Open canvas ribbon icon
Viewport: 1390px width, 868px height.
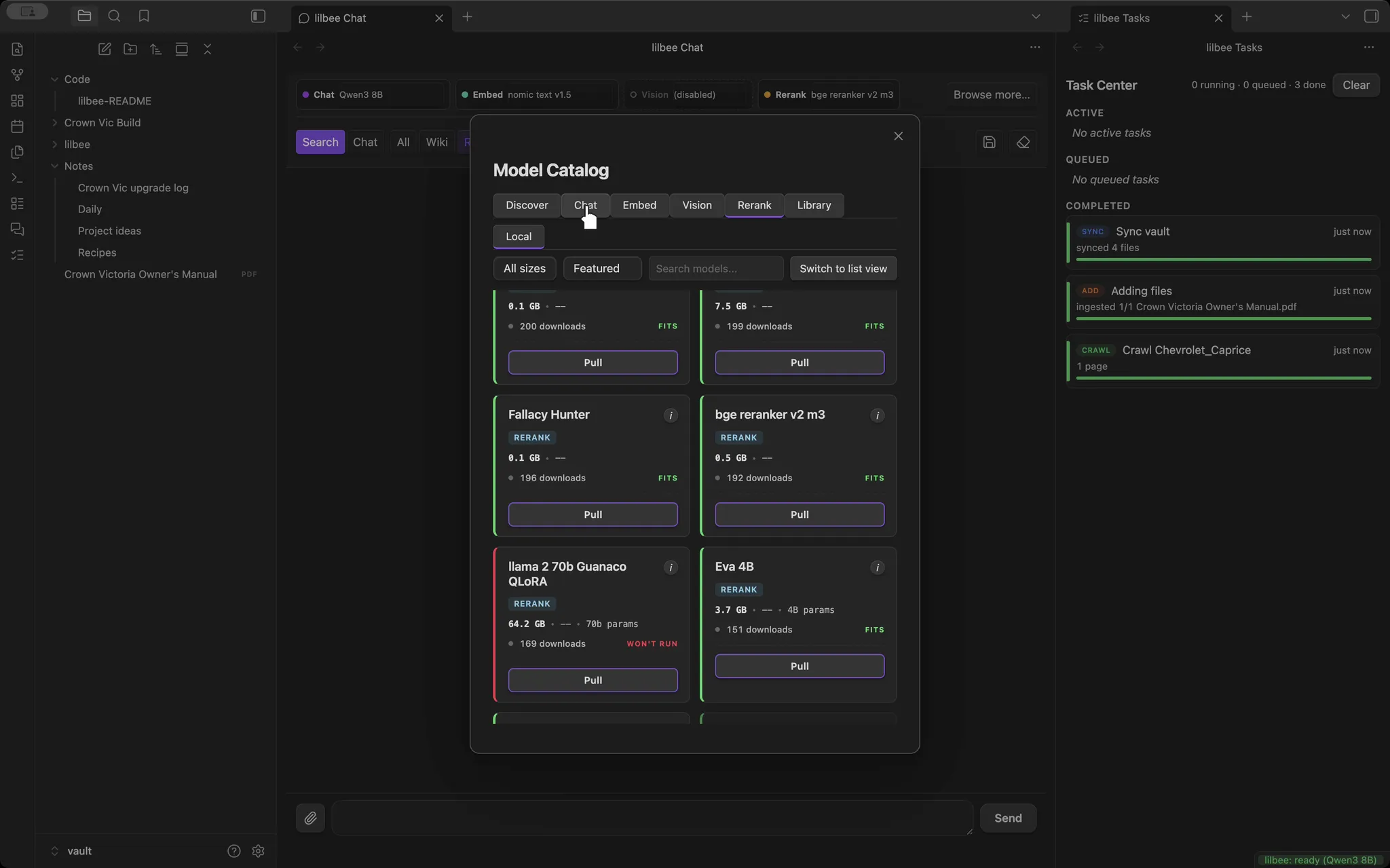[x=18, y=100]
